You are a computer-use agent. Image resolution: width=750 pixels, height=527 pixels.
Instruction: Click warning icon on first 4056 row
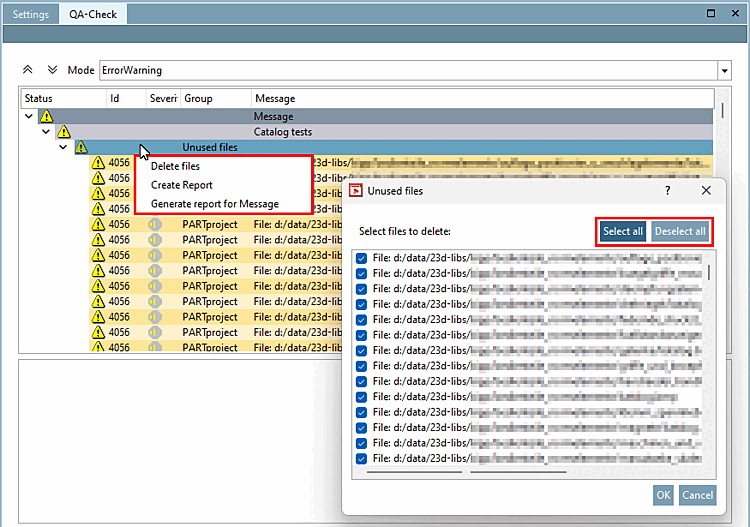pos(98,163)
